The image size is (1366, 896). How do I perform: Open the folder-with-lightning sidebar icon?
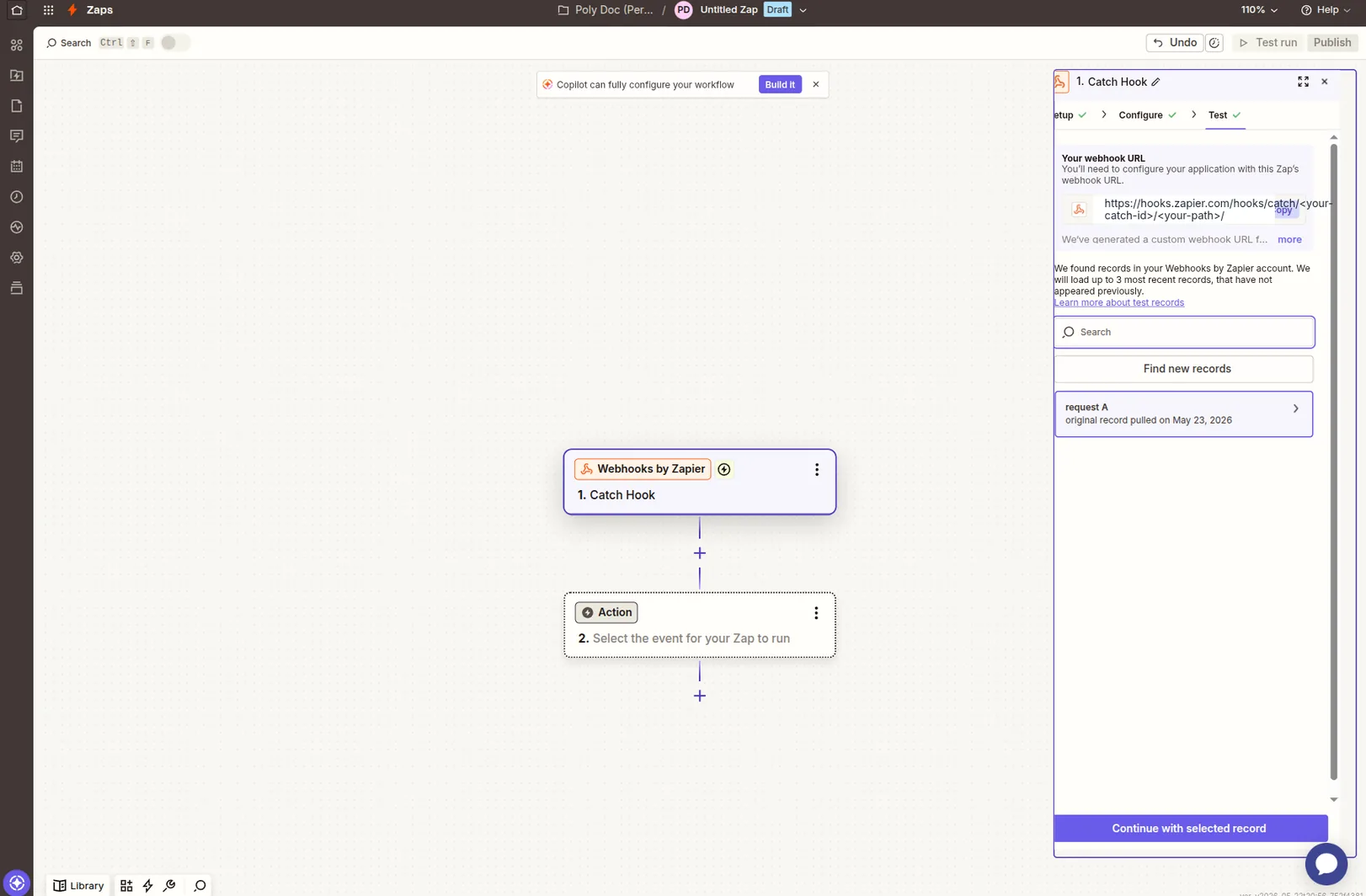pos(16,76)
